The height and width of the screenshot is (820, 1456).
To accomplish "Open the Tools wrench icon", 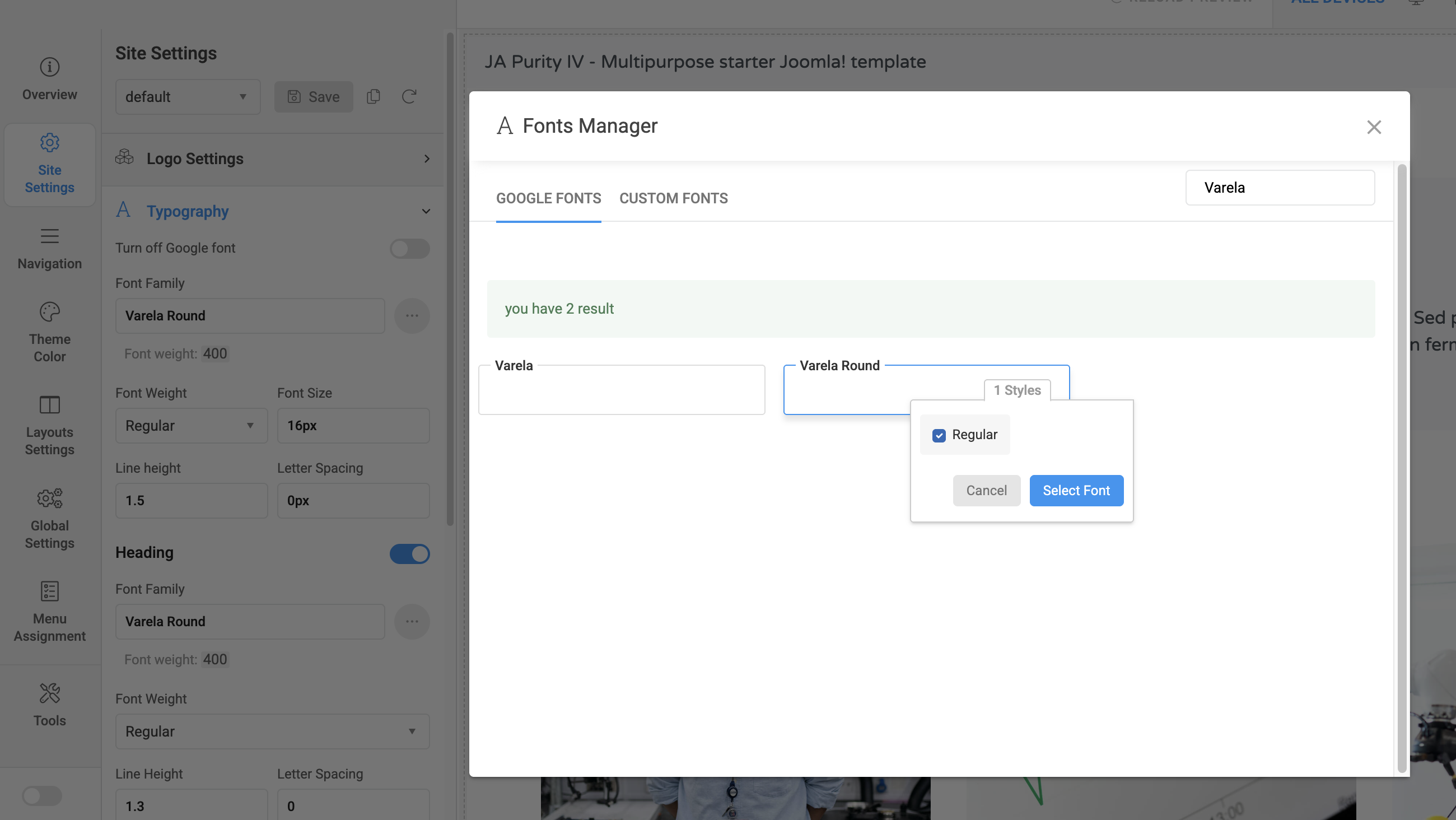I will click(50, 693).
